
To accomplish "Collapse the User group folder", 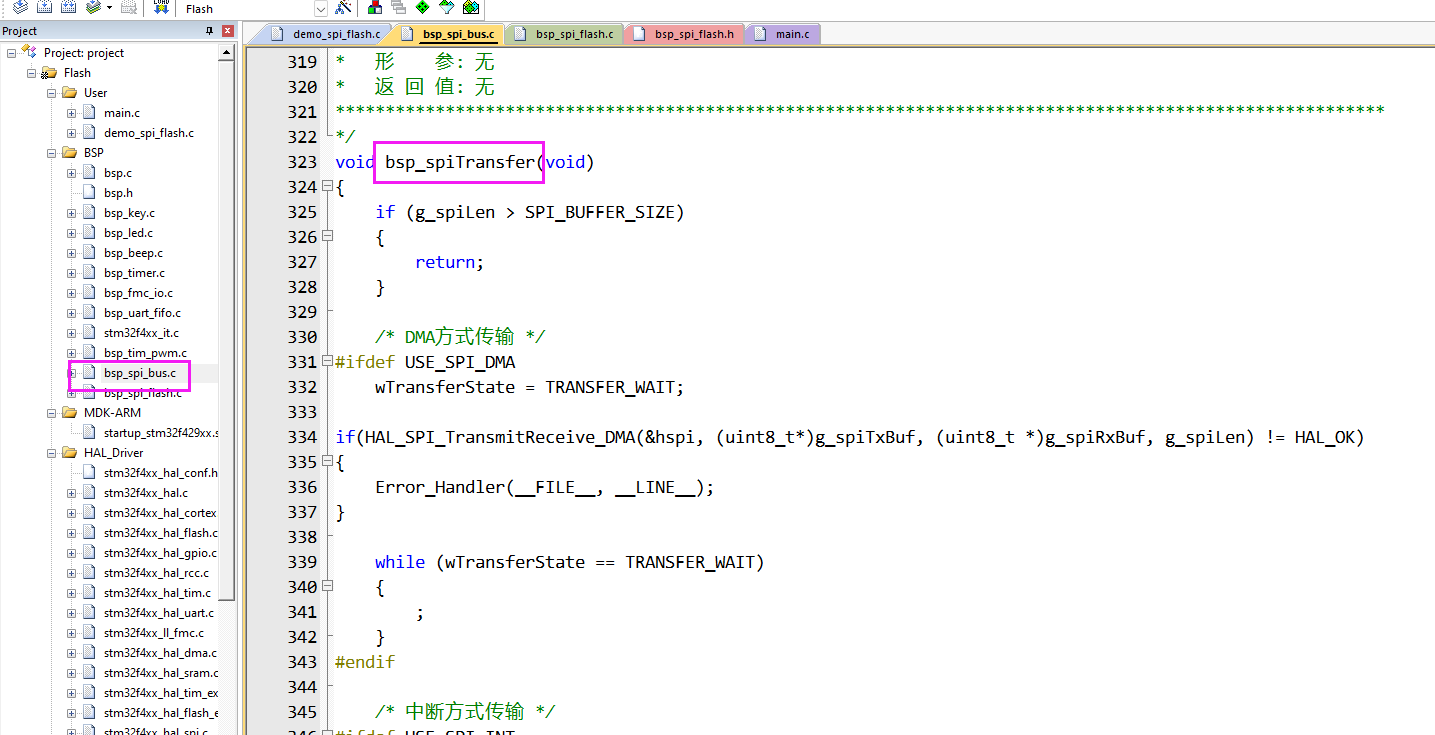I will (52, 92).
